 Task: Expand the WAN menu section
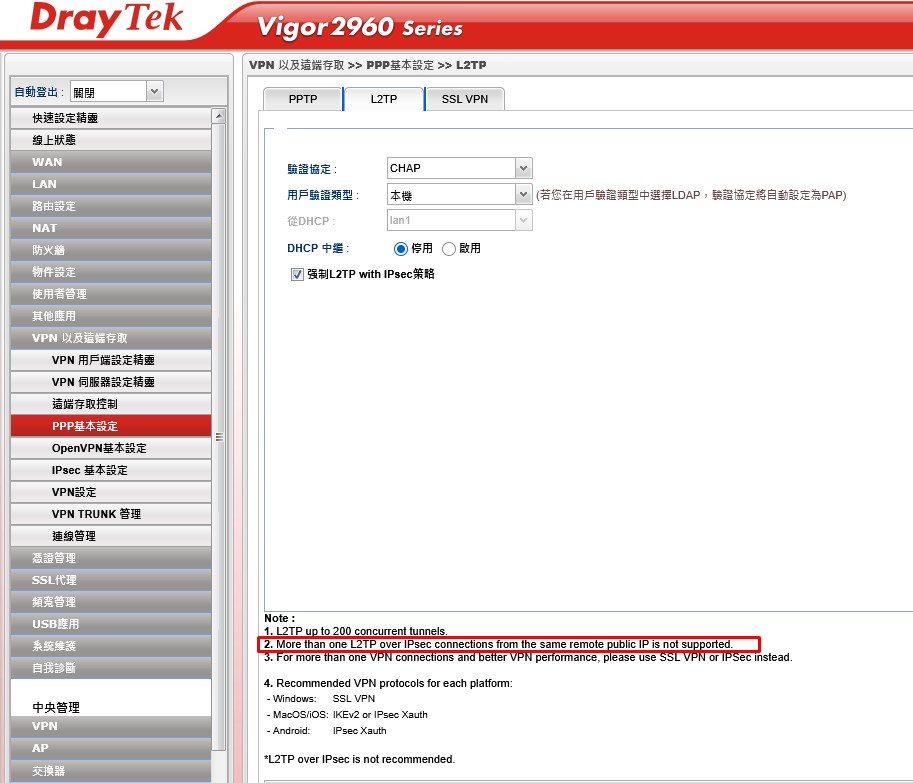(111, 162)
